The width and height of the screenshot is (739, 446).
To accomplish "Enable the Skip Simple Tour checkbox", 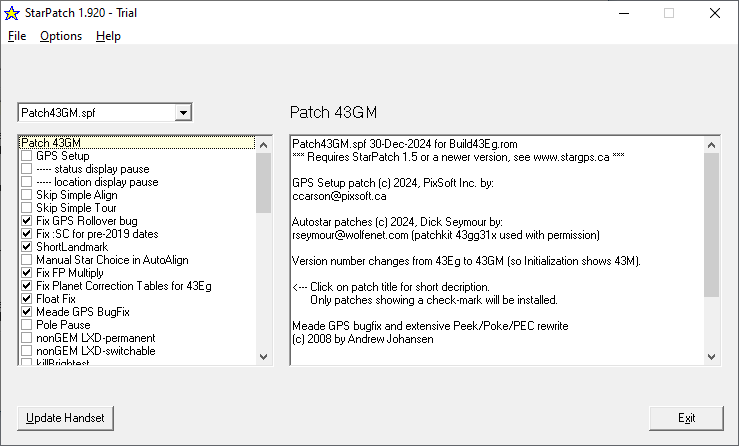I will 26,208.
